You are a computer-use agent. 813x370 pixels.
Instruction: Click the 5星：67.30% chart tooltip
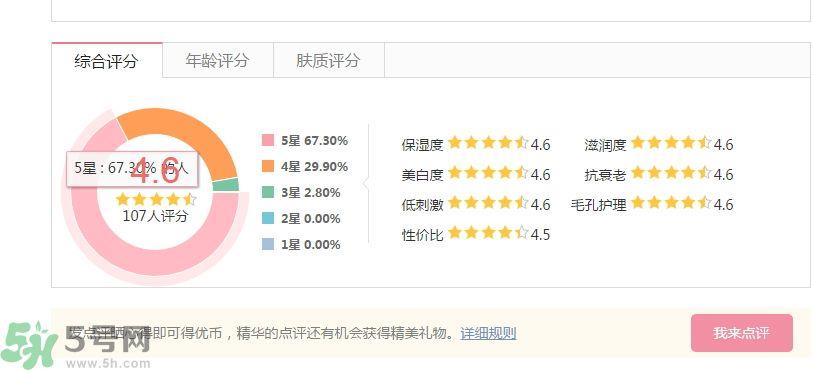click(x=133, y=169)
